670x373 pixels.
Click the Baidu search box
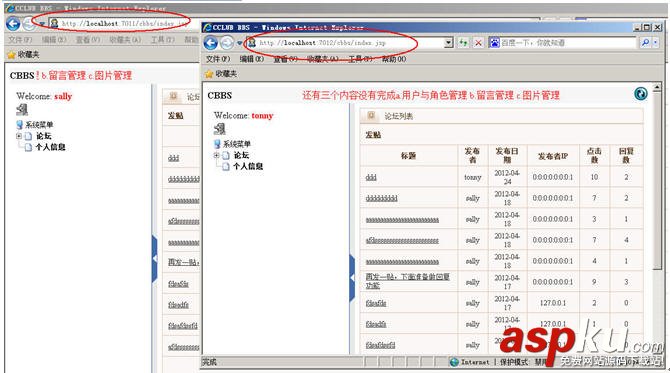tap(568, 43)
